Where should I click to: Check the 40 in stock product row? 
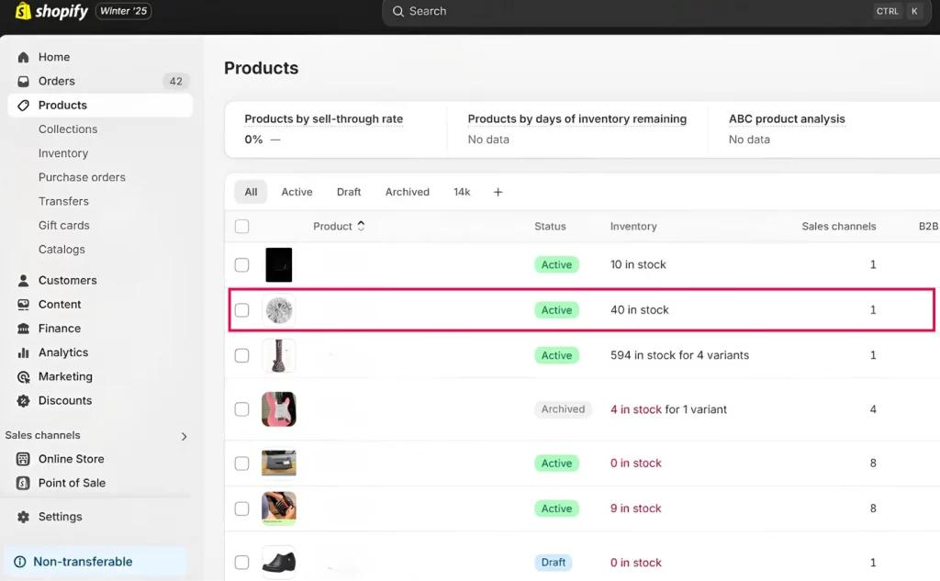(242, 310)
